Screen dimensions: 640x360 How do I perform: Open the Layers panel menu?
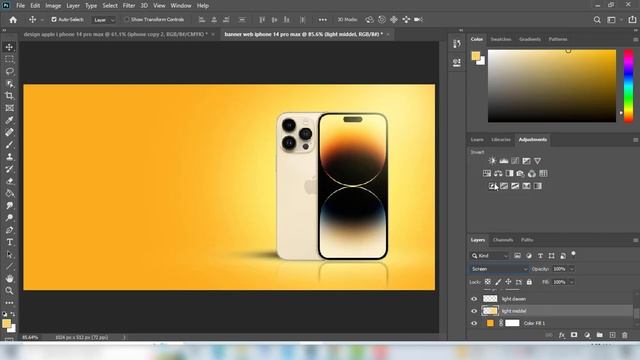tap(636, 240)
